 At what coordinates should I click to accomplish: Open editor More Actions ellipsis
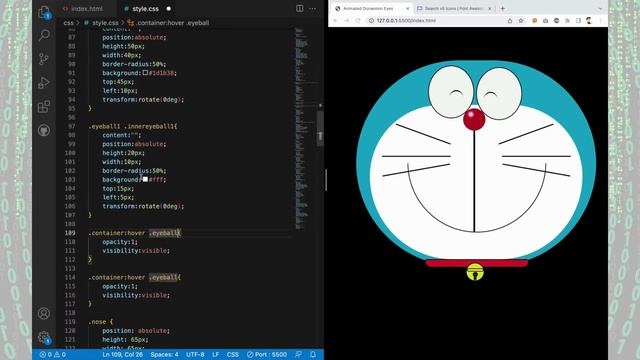pyautogui.click(x=312, y=9)
